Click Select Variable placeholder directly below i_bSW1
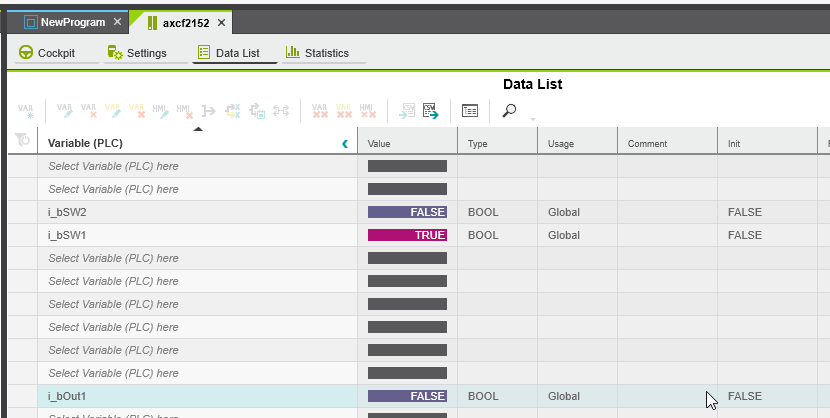Viewport: 830px width, 418px height. tap(113, 258)
